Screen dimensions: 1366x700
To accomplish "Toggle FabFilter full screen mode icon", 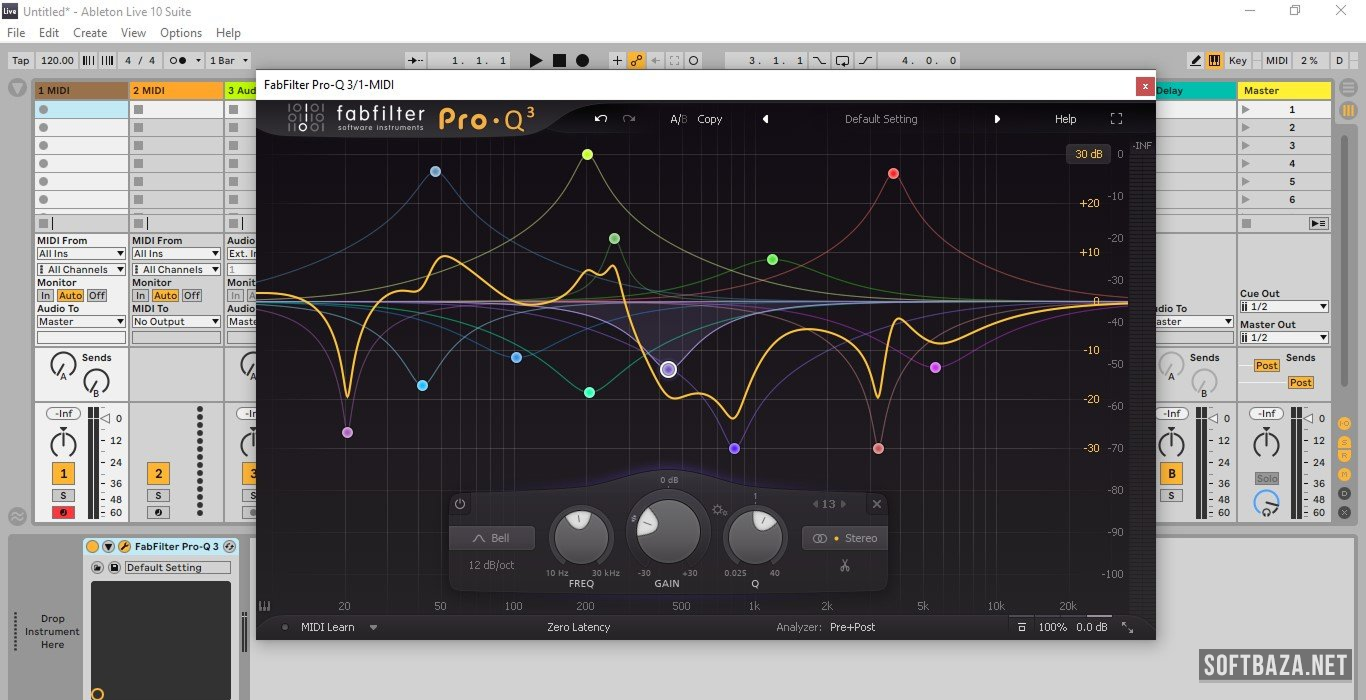I will point(1117,119).
